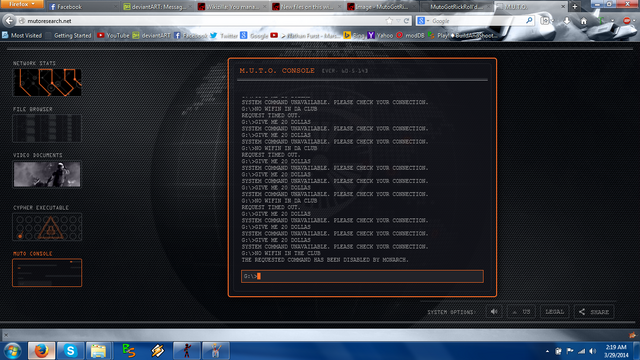
Task: Open the Video Documents thumbnail
Action: pos(47,174)
